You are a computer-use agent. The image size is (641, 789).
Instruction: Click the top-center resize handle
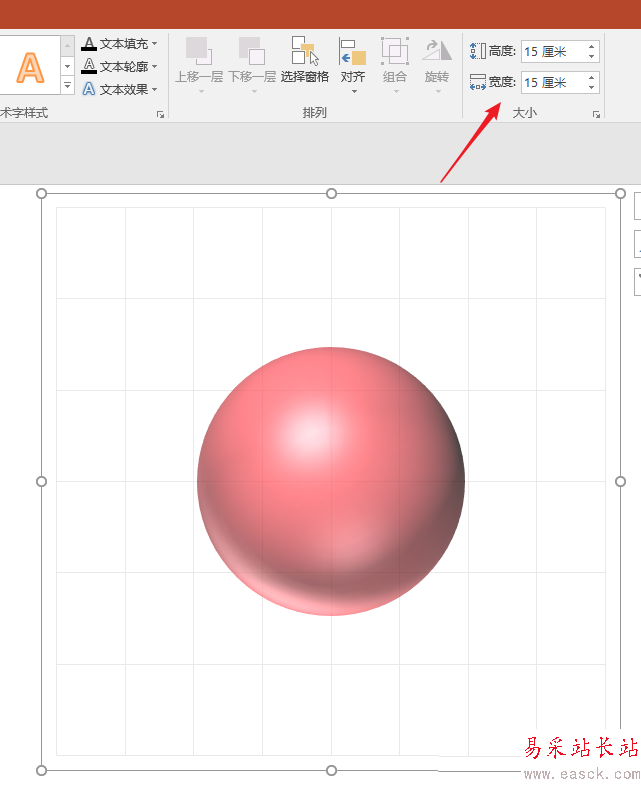331,193
